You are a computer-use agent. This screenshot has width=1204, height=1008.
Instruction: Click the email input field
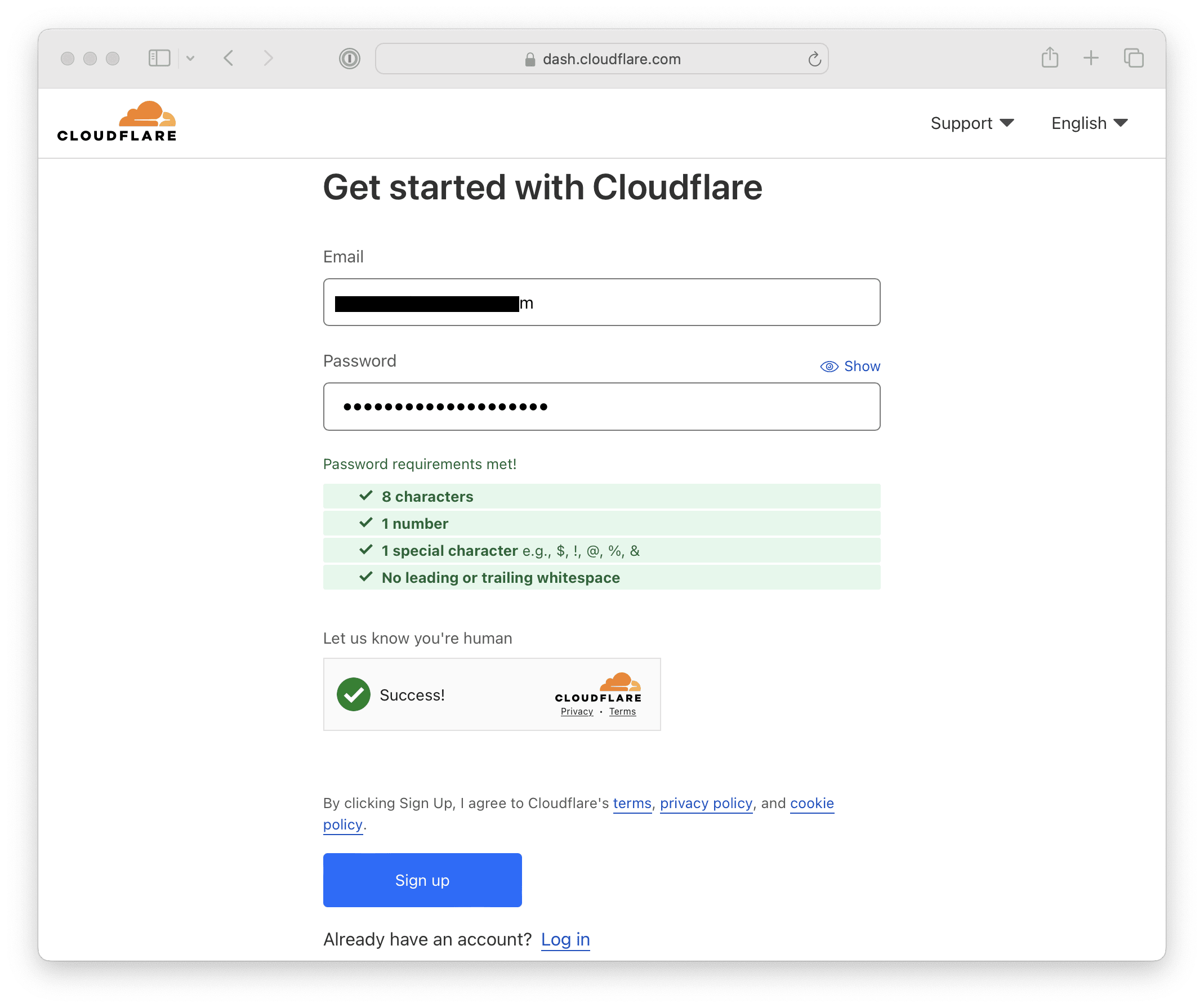coord(602,302)
